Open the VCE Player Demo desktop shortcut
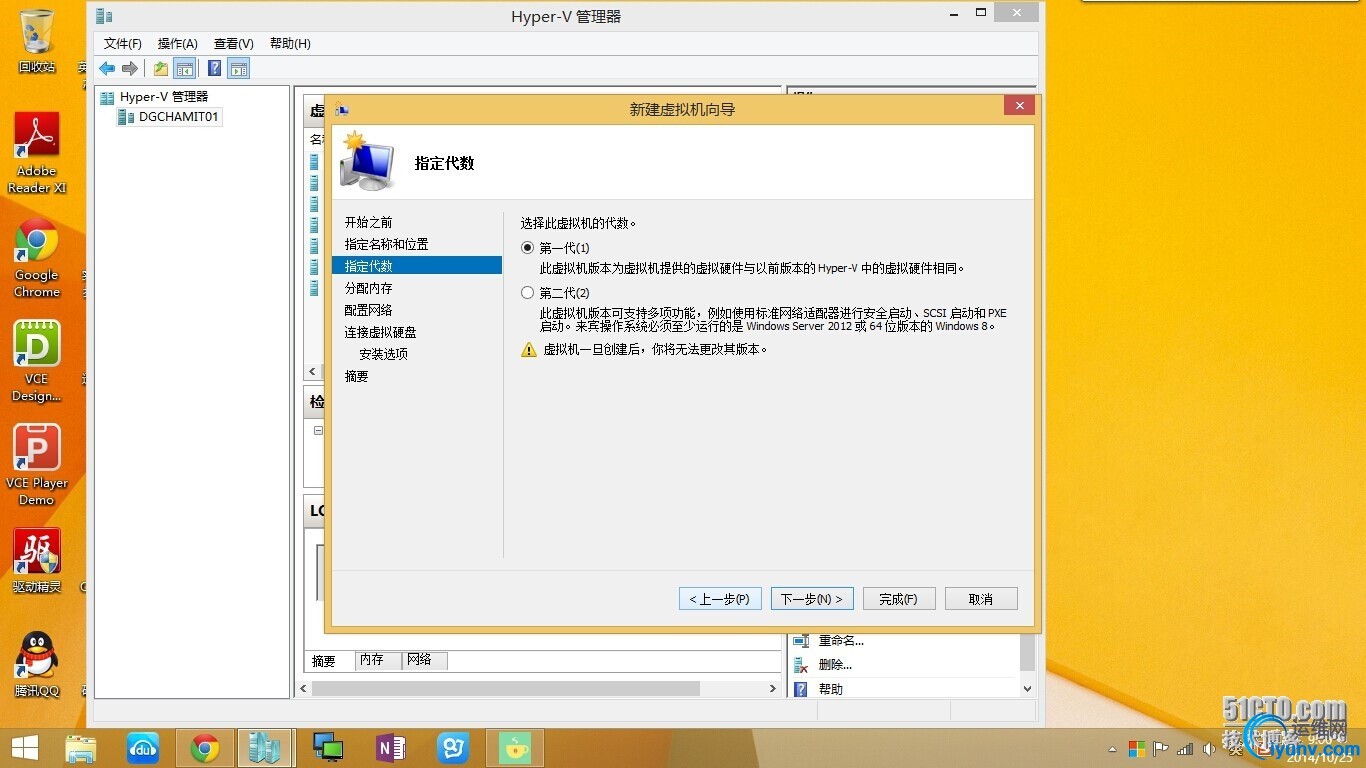The image size is (1366, 768). [x=37, y=465]
